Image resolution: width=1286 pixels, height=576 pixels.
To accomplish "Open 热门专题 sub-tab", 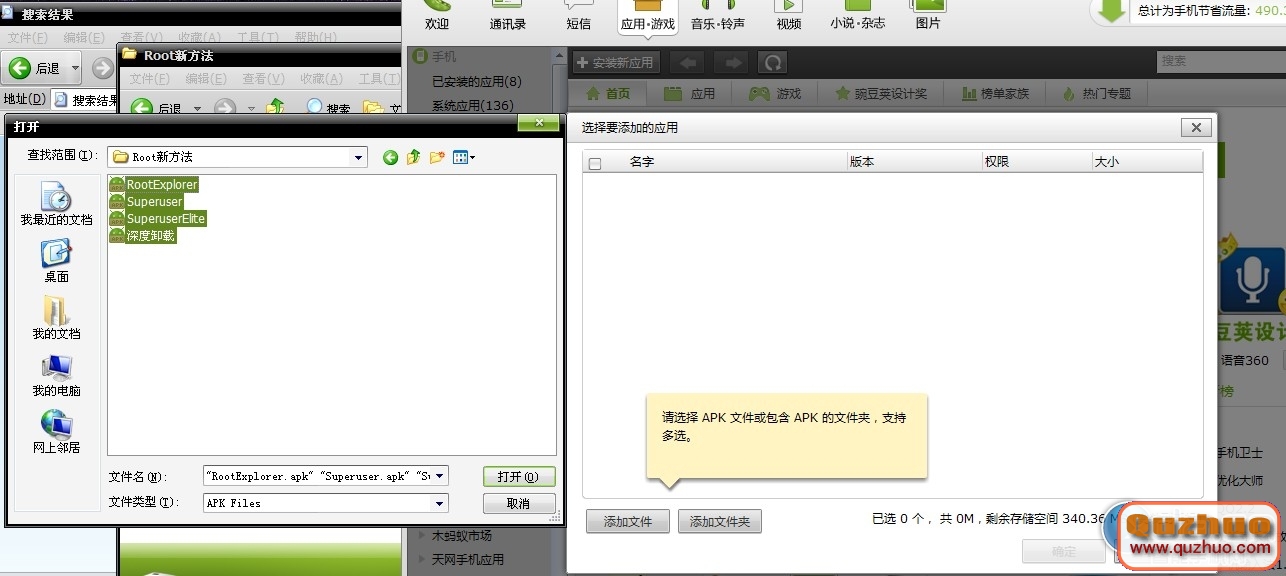I will tap(1097, 94).
